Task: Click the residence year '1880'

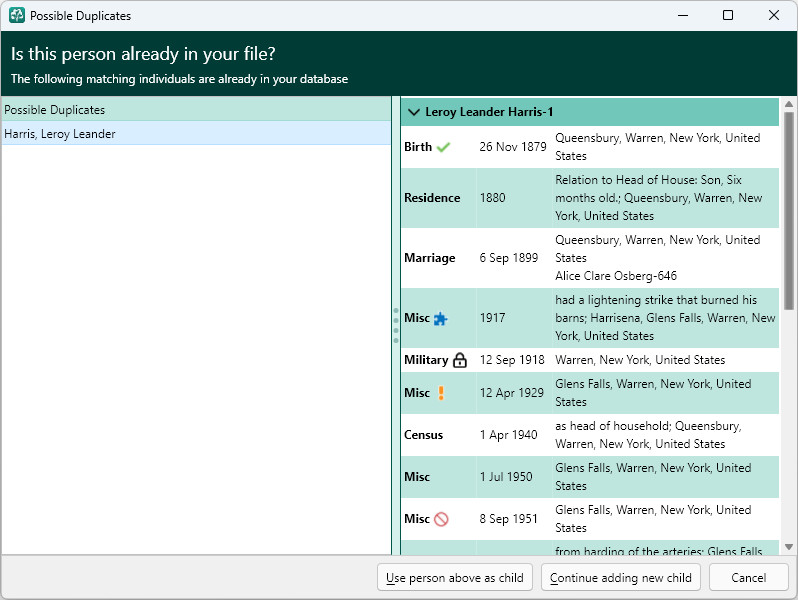Action: 493,198
